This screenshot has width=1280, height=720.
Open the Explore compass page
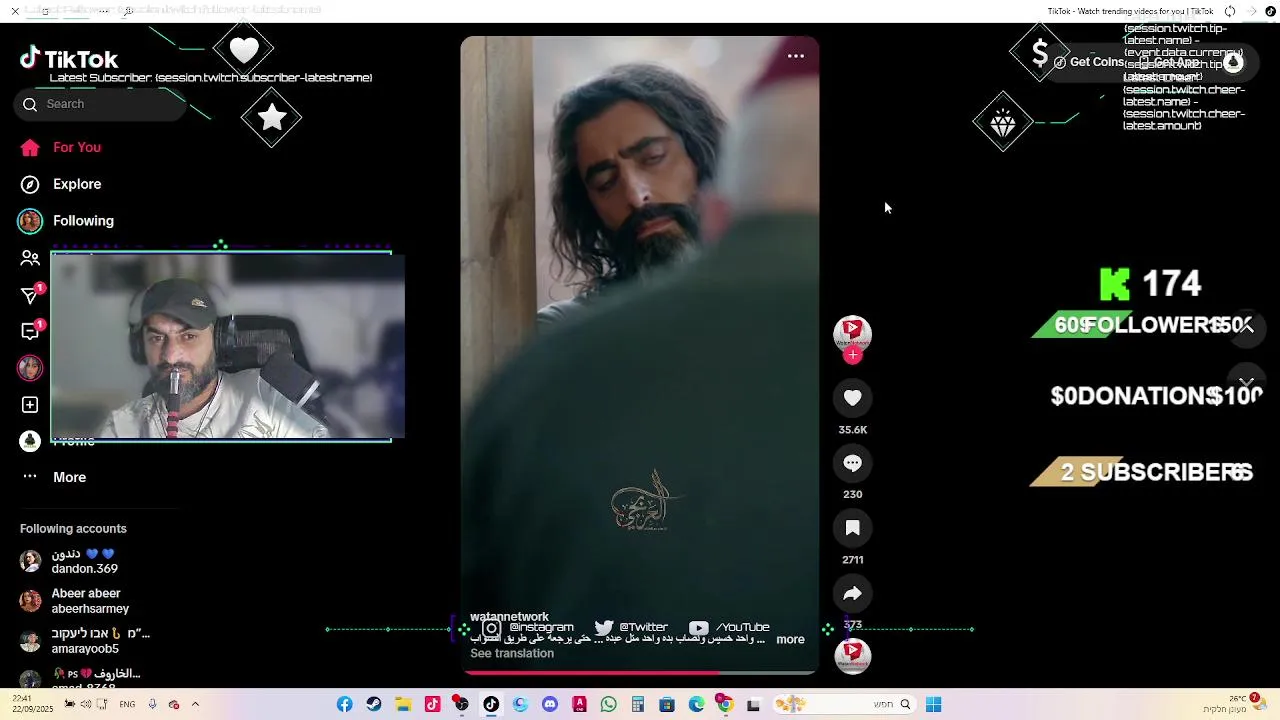[x=61, y=184]
